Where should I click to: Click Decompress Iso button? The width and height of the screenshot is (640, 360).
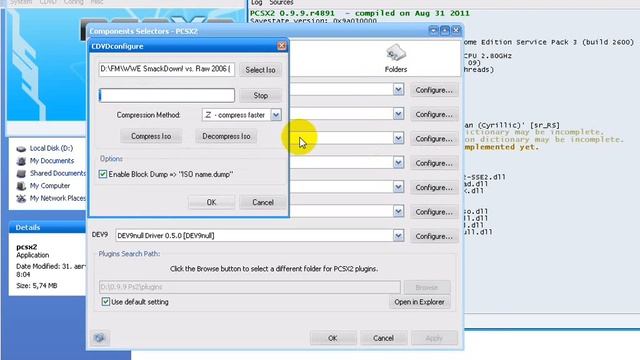[226, 136]
